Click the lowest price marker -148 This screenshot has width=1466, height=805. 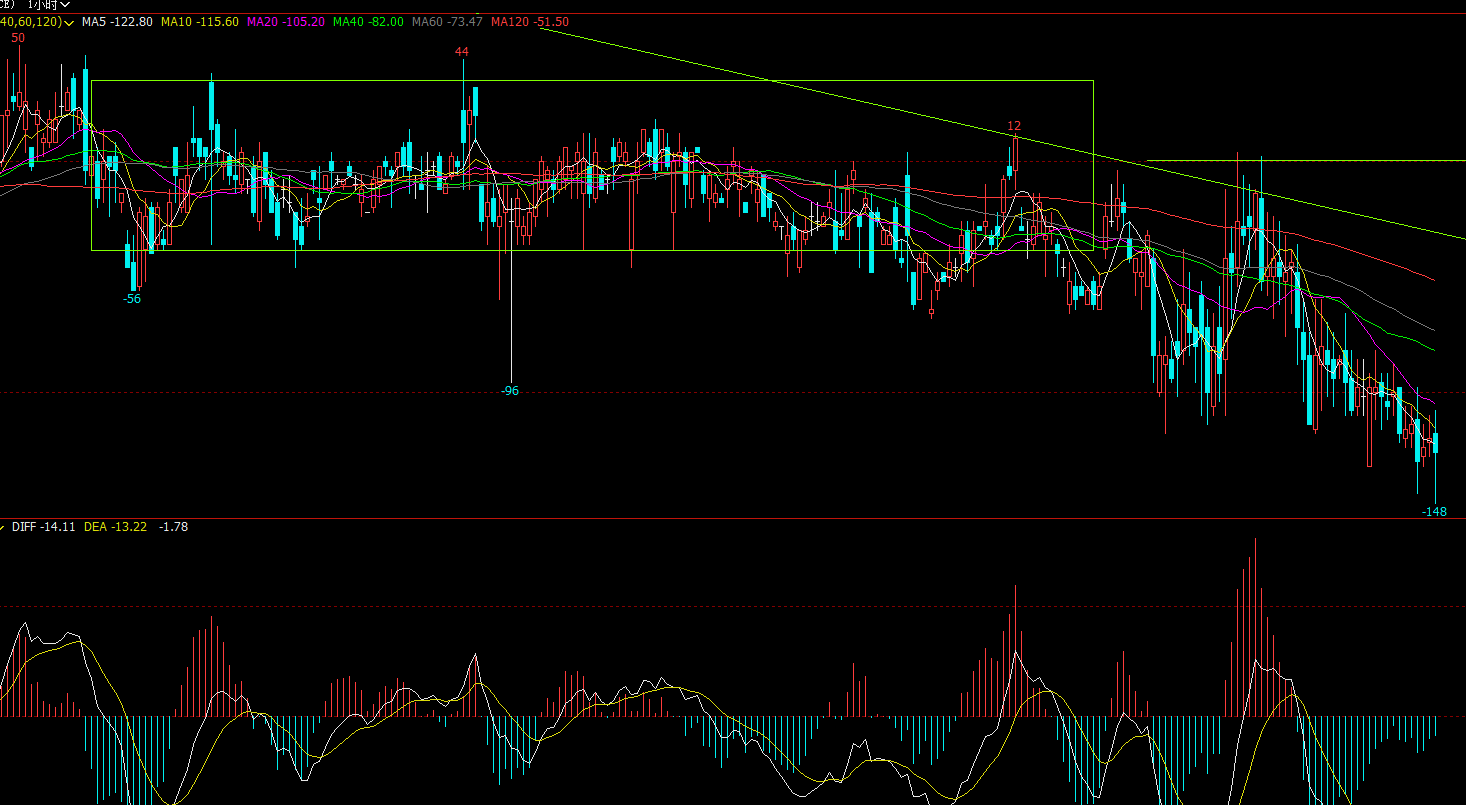click(1434, 512)
